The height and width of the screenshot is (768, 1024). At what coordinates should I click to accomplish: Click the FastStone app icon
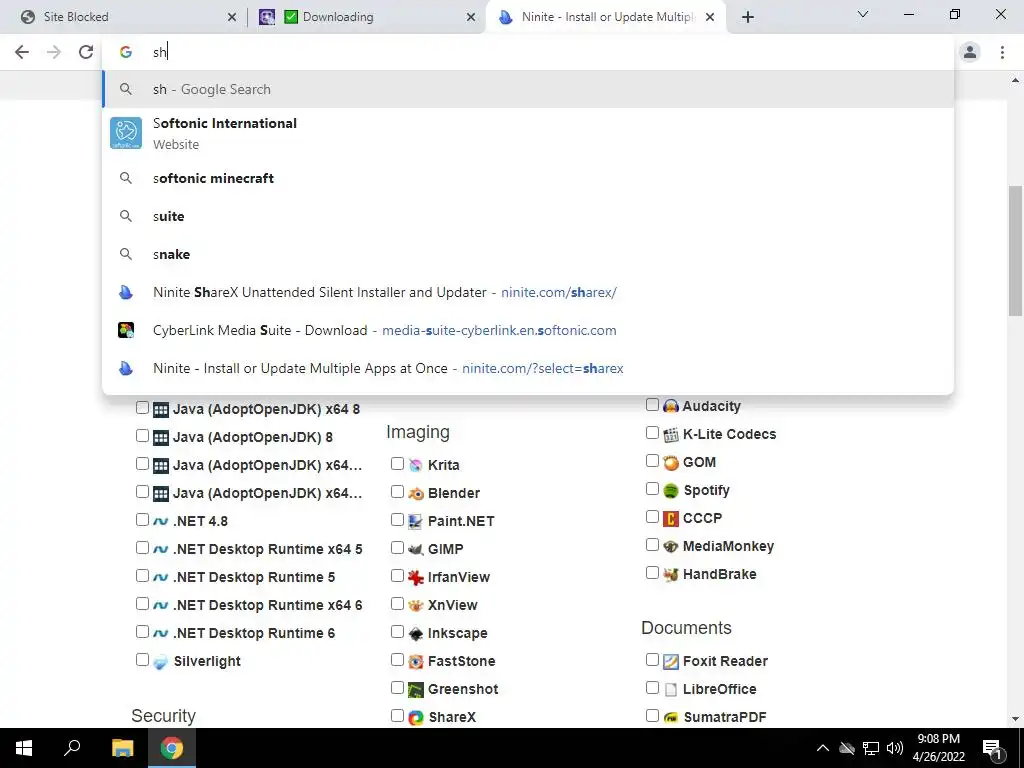tap(415, 662)
